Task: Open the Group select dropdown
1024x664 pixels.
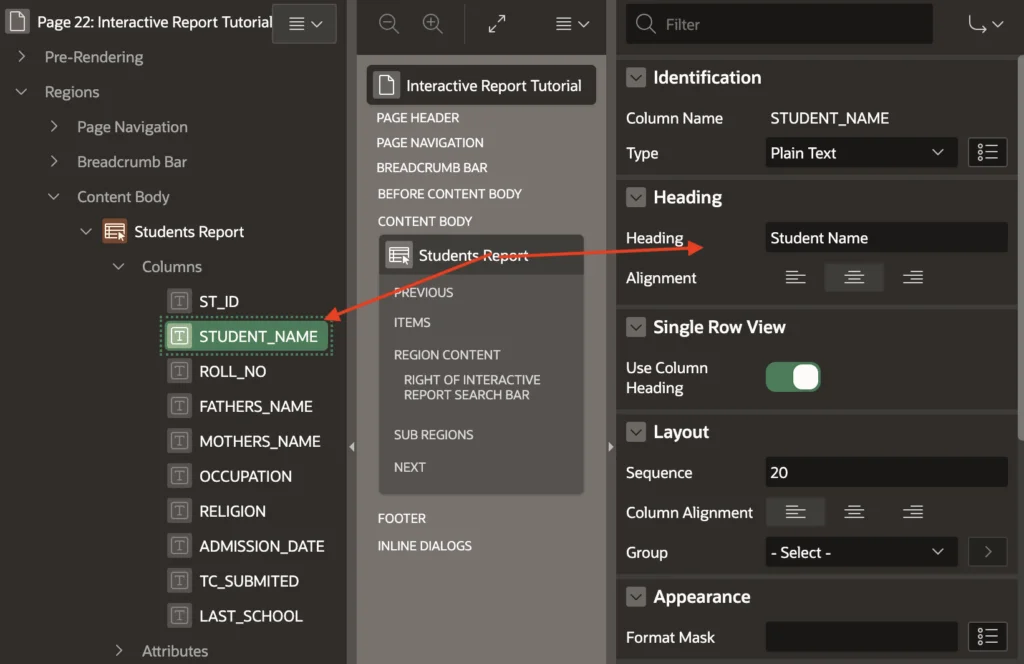Action: pyautogui.click(x=861, y=552)
